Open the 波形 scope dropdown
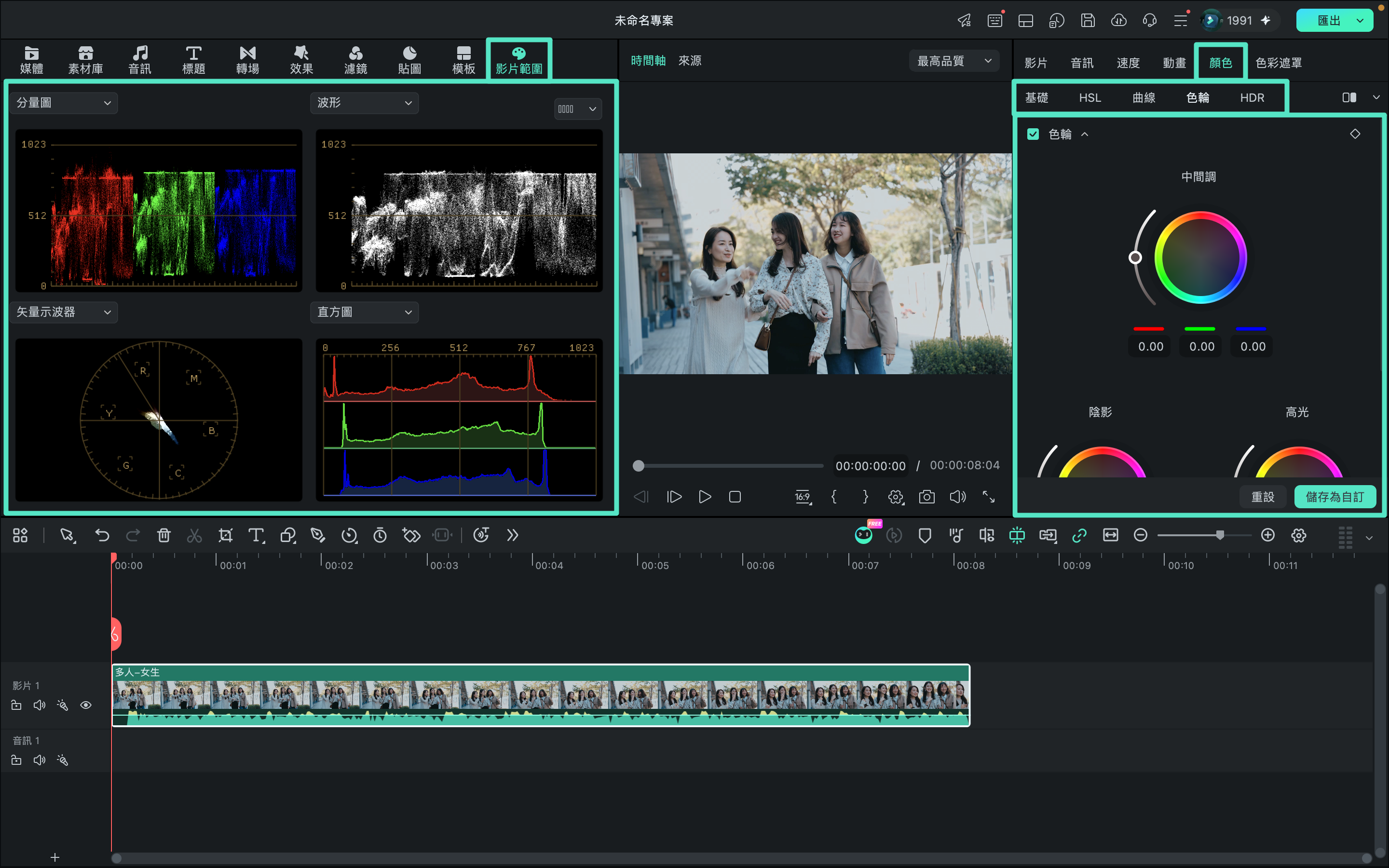 click(365, 103)
